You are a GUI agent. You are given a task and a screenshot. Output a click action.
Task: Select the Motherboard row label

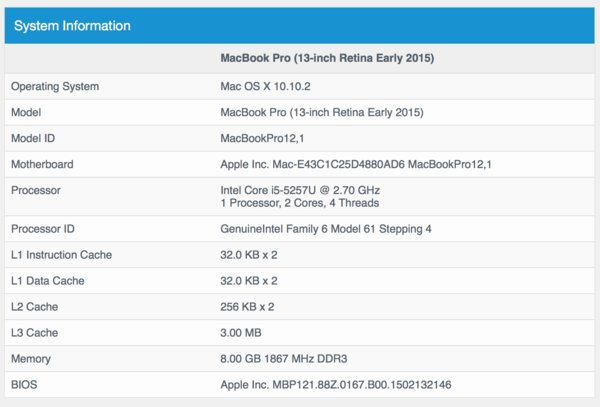44,164
